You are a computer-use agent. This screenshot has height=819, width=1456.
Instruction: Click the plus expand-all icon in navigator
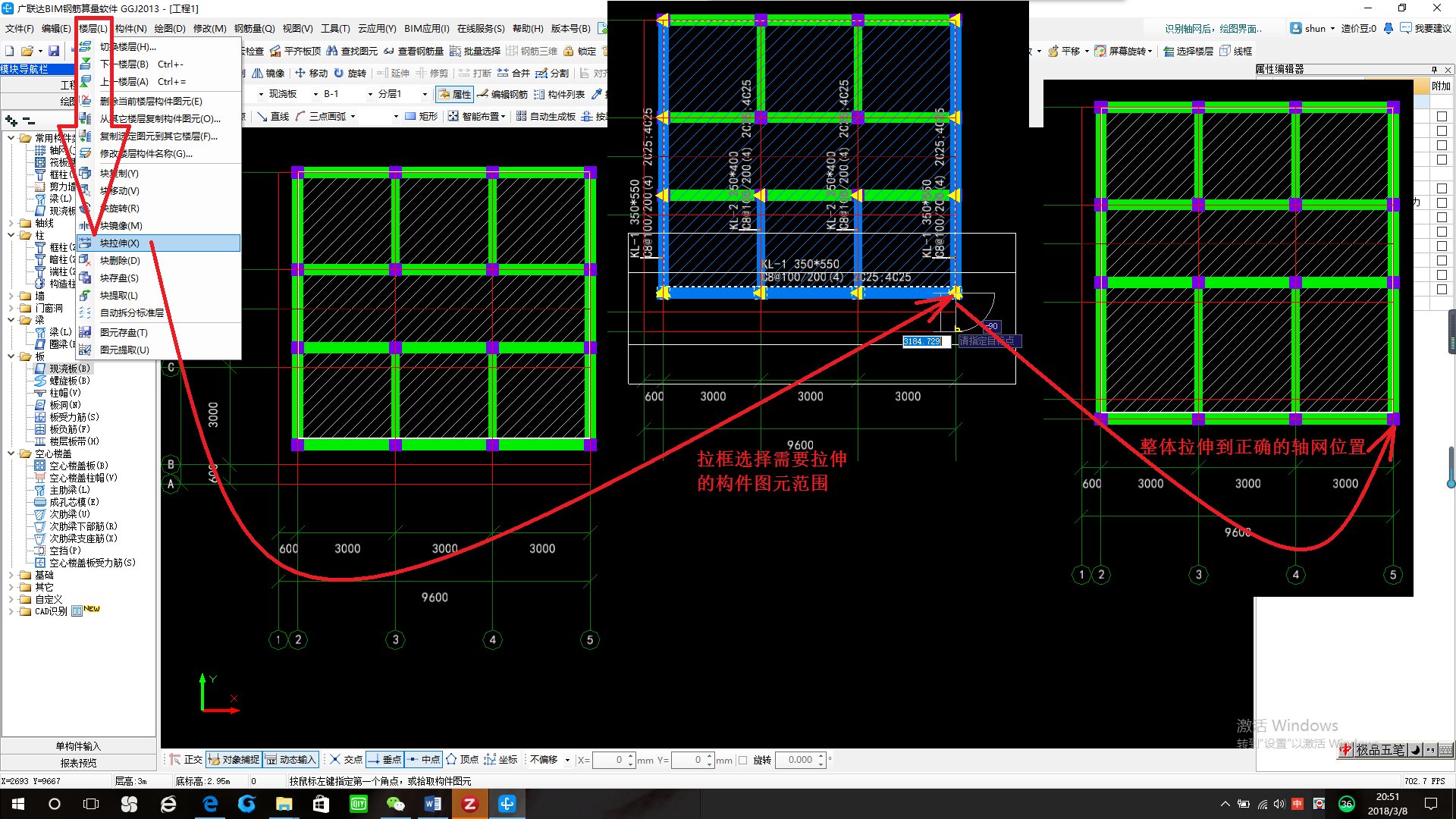(11, 121)
